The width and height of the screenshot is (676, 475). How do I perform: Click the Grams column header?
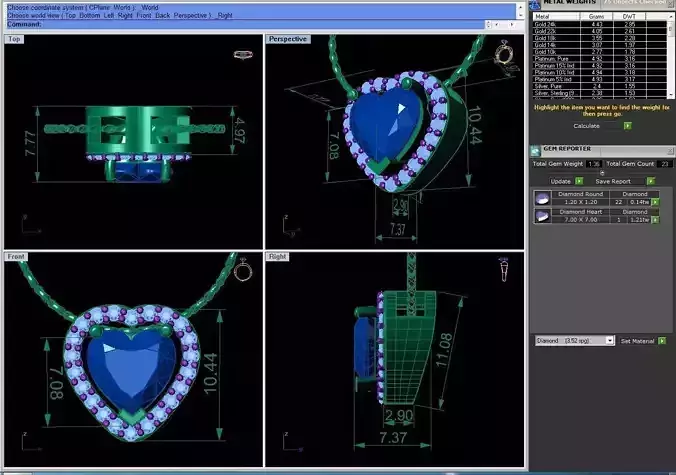[596, 16]
